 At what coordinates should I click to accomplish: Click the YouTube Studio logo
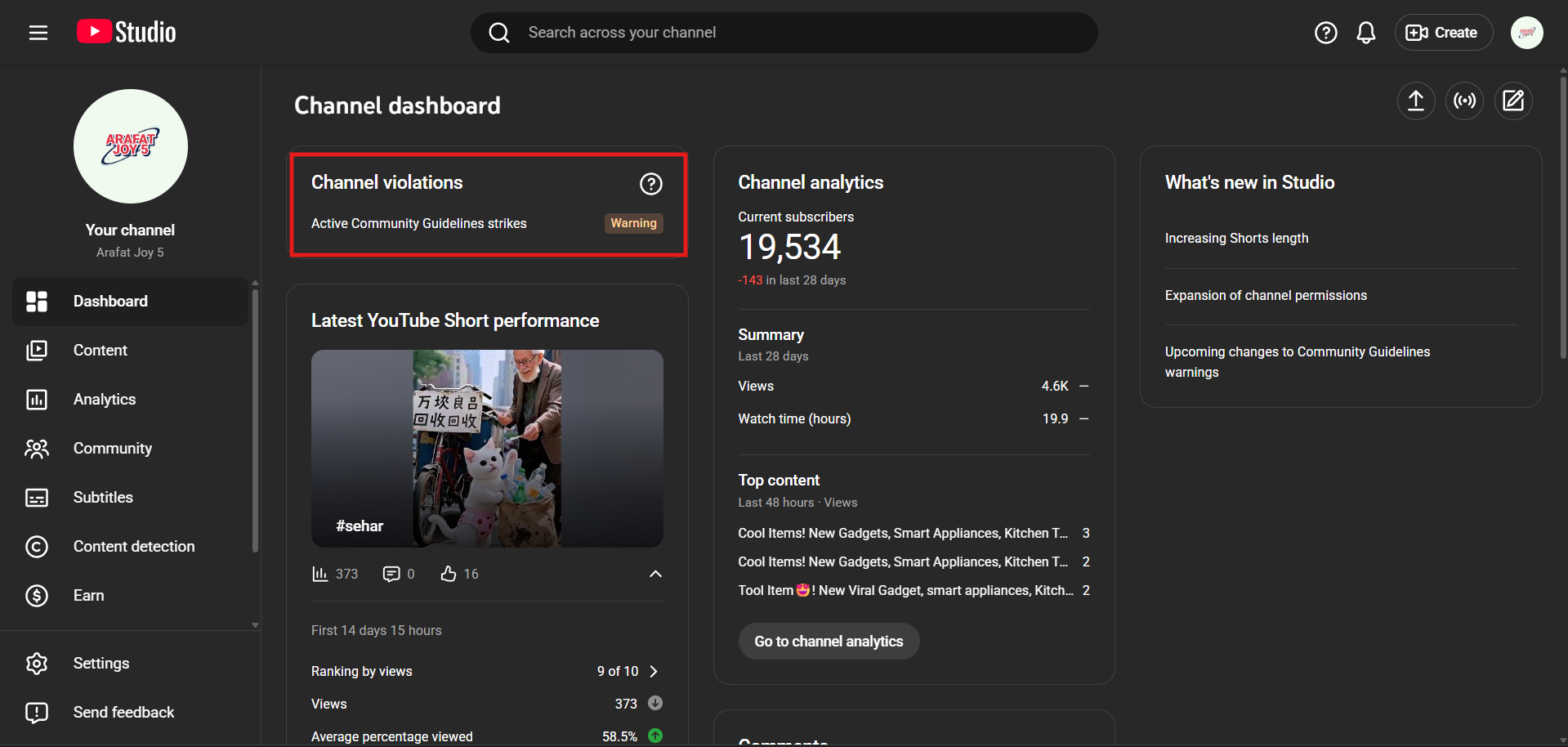tap(127, 33)
